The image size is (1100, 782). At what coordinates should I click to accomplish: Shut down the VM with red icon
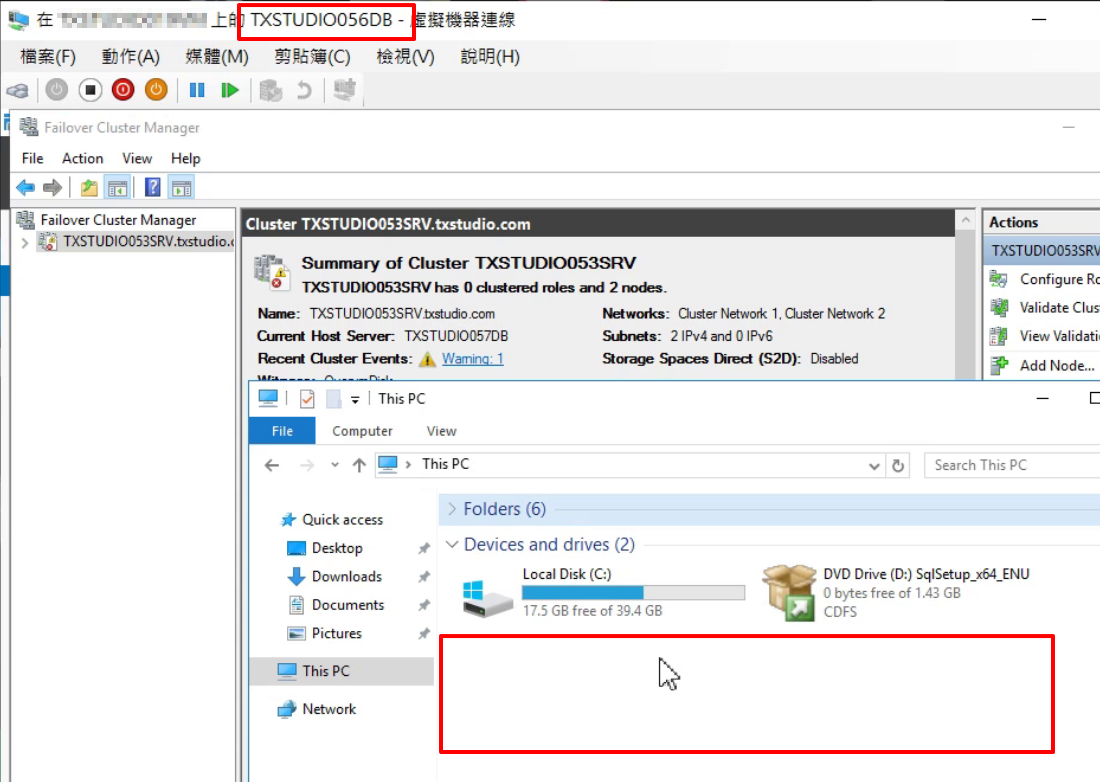pos(123,90)
